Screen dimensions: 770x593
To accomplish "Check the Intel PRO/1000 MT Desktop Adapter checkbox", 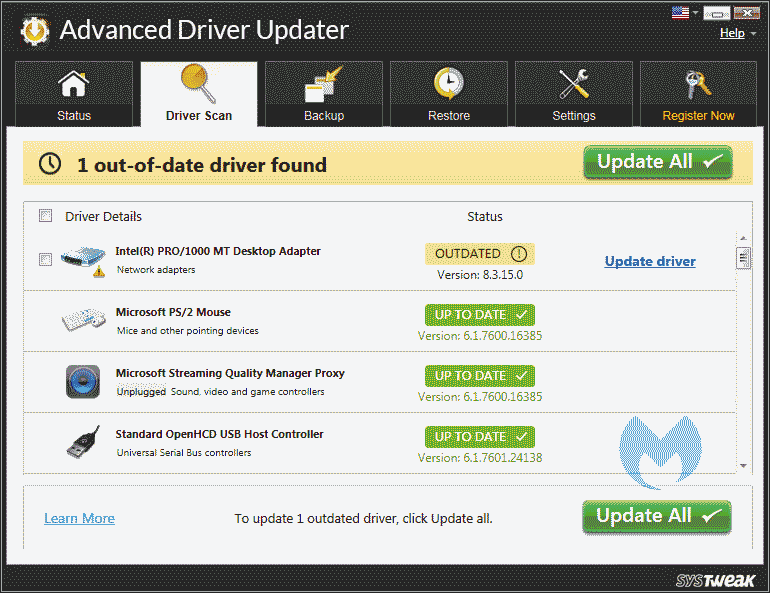I will click(45, 259).
